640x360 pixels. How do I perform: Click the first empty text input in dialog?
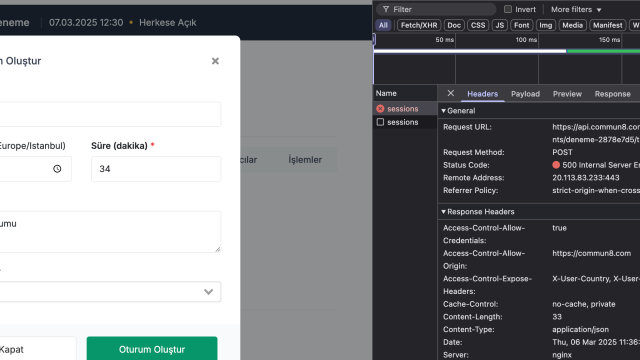[x=110, y=114]
